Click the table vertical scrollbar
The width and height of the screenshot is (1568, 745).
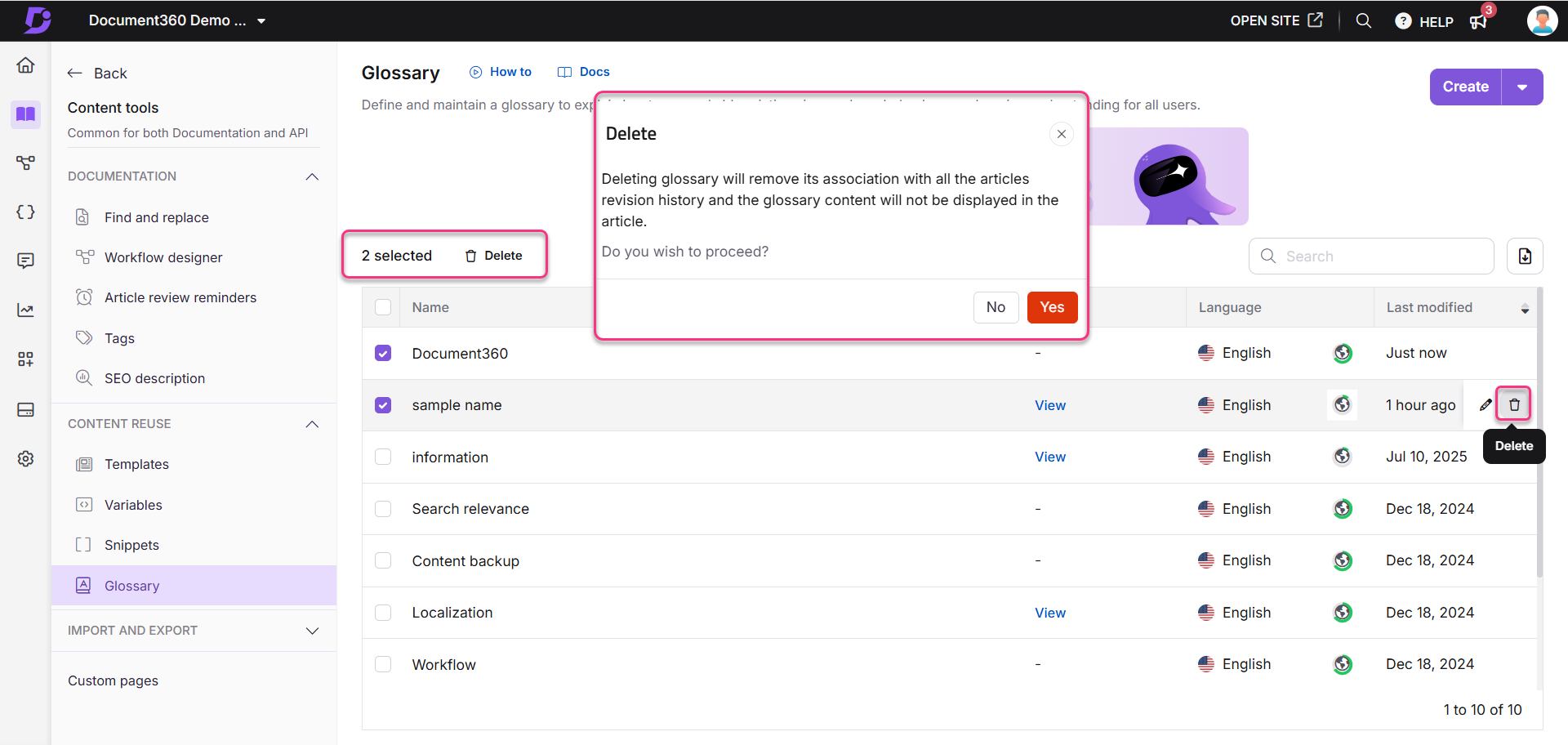1540,433
